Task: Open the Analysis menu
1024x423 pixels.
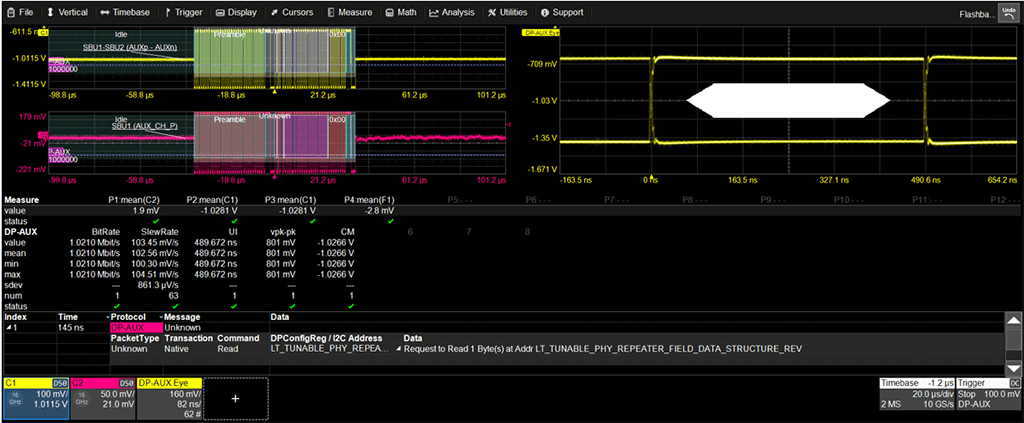Action: [452, 12]
